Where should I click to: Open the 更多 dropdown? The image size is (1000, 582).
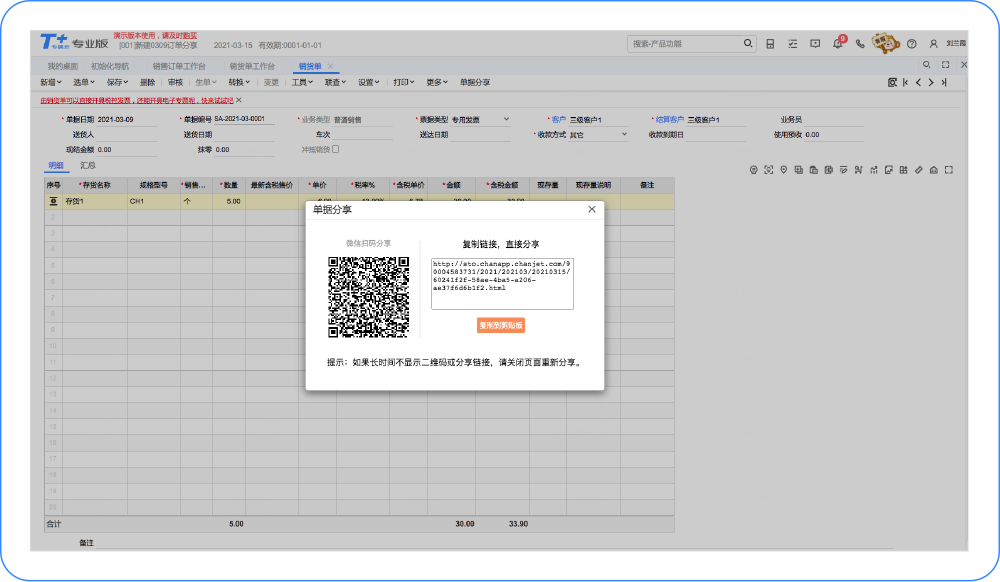pyautogui.click(x=437, y=83)
